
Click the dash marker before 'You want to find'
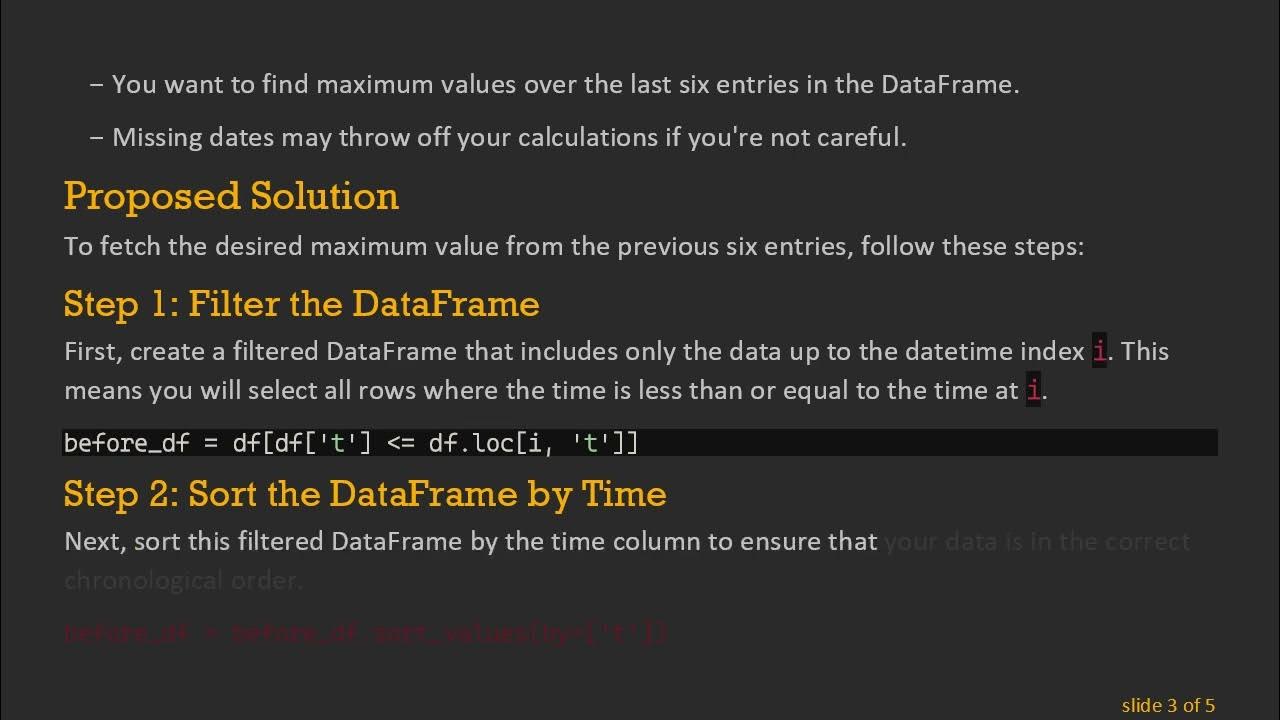pyautogui.click(x=97, y=85)
